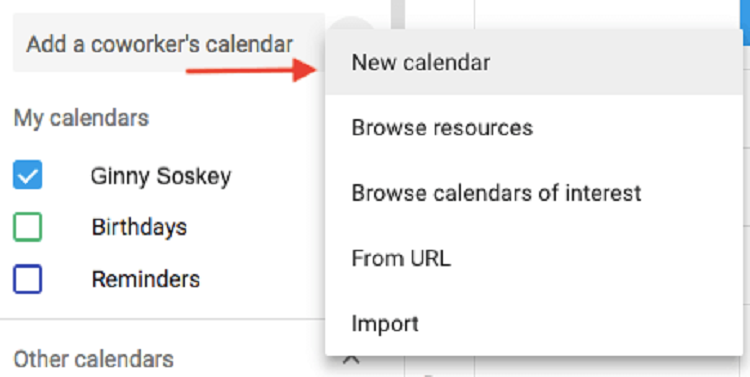This screenshot has height=377, width=750.
Task: Enable the green Birthdays checkbox
Action: (x=27, y=227)
